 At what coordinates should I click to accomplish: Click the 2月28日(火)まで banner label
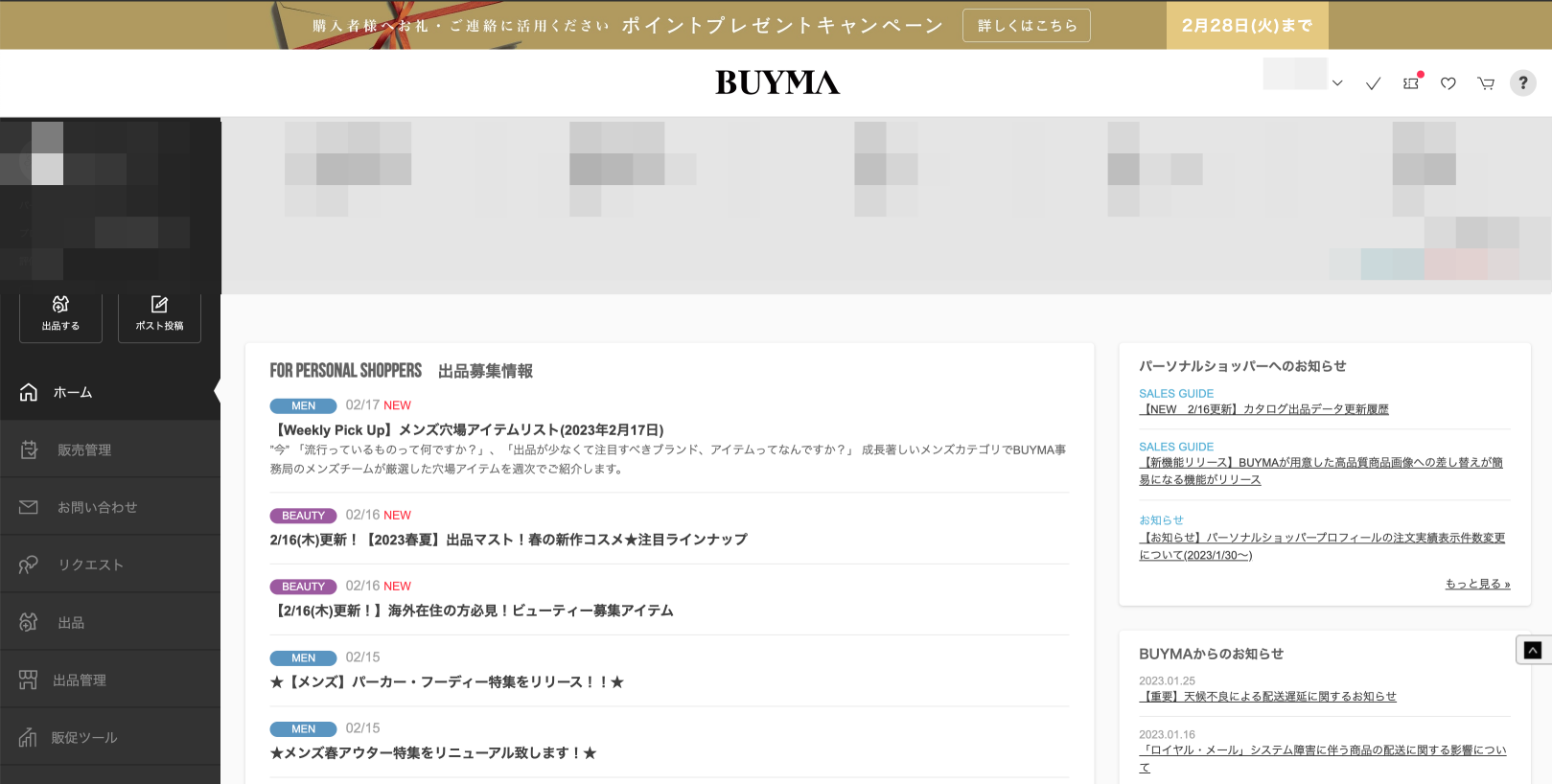1247,25
